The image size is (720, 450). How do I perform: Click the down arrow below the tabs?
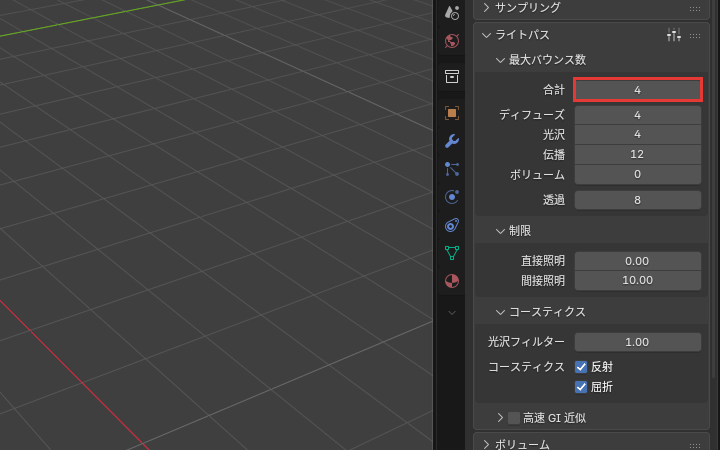(452, 313)
